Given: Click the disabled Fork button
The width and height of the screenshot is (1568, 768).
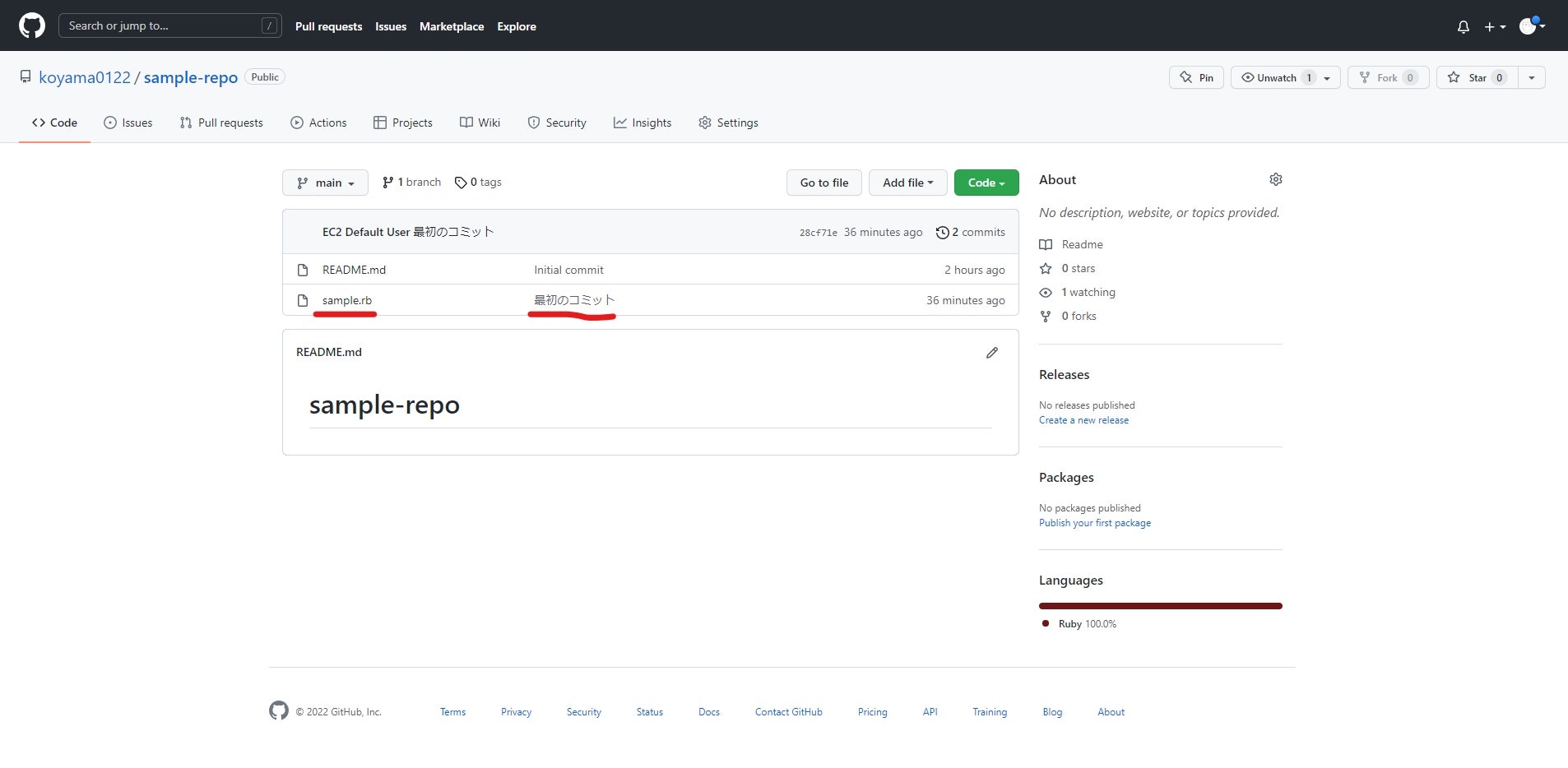Looking at the screenshot, I should point(1388,77).
